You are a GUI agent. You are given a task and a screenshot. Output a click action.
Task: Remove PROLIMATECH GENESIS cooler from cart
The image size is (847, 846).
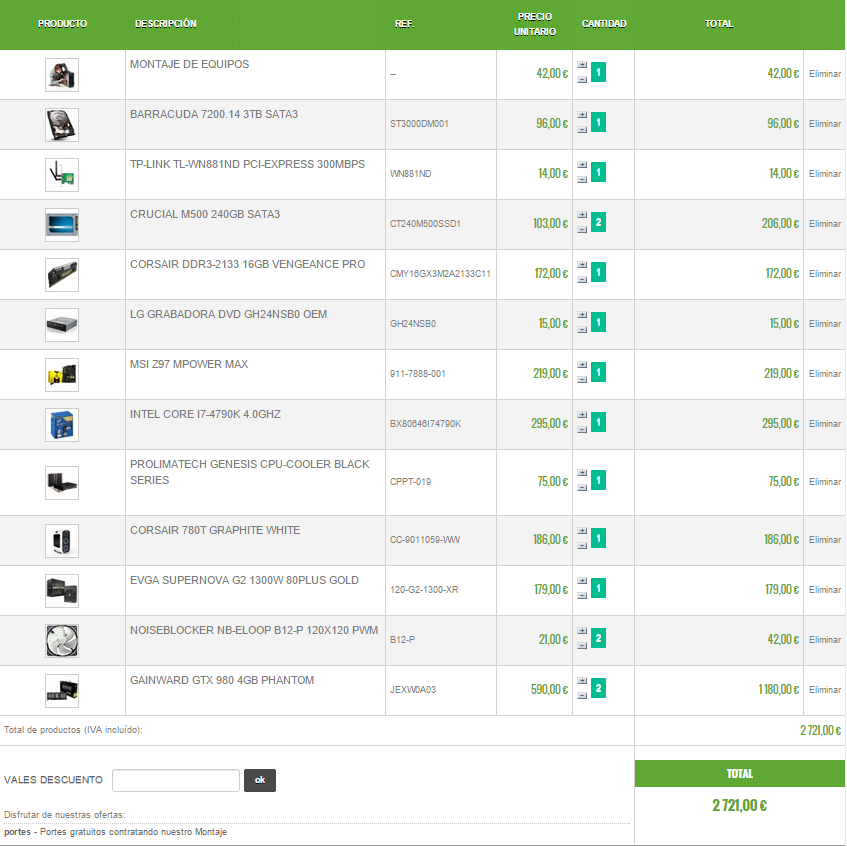click(x=824, y=482)
